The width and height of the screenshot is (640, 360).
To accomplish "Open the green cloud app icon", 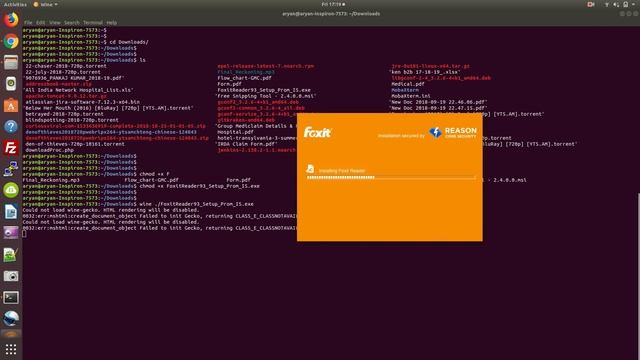I will [11, 190].
